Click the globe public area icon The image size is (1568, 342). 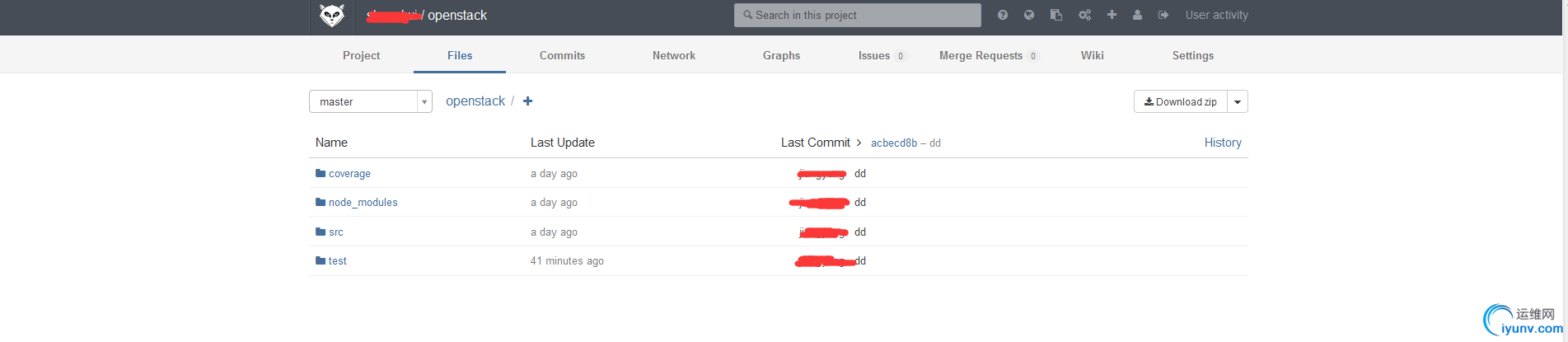point(1029,15)
